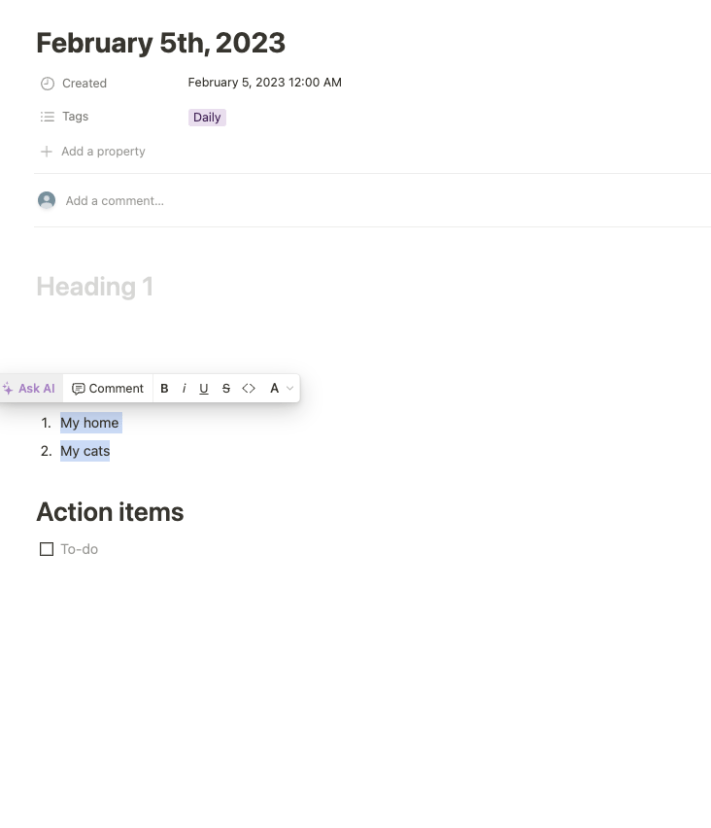Check the To-do checkbox
This screenshot has width=711, height=828.
click(x=46, y=549)
